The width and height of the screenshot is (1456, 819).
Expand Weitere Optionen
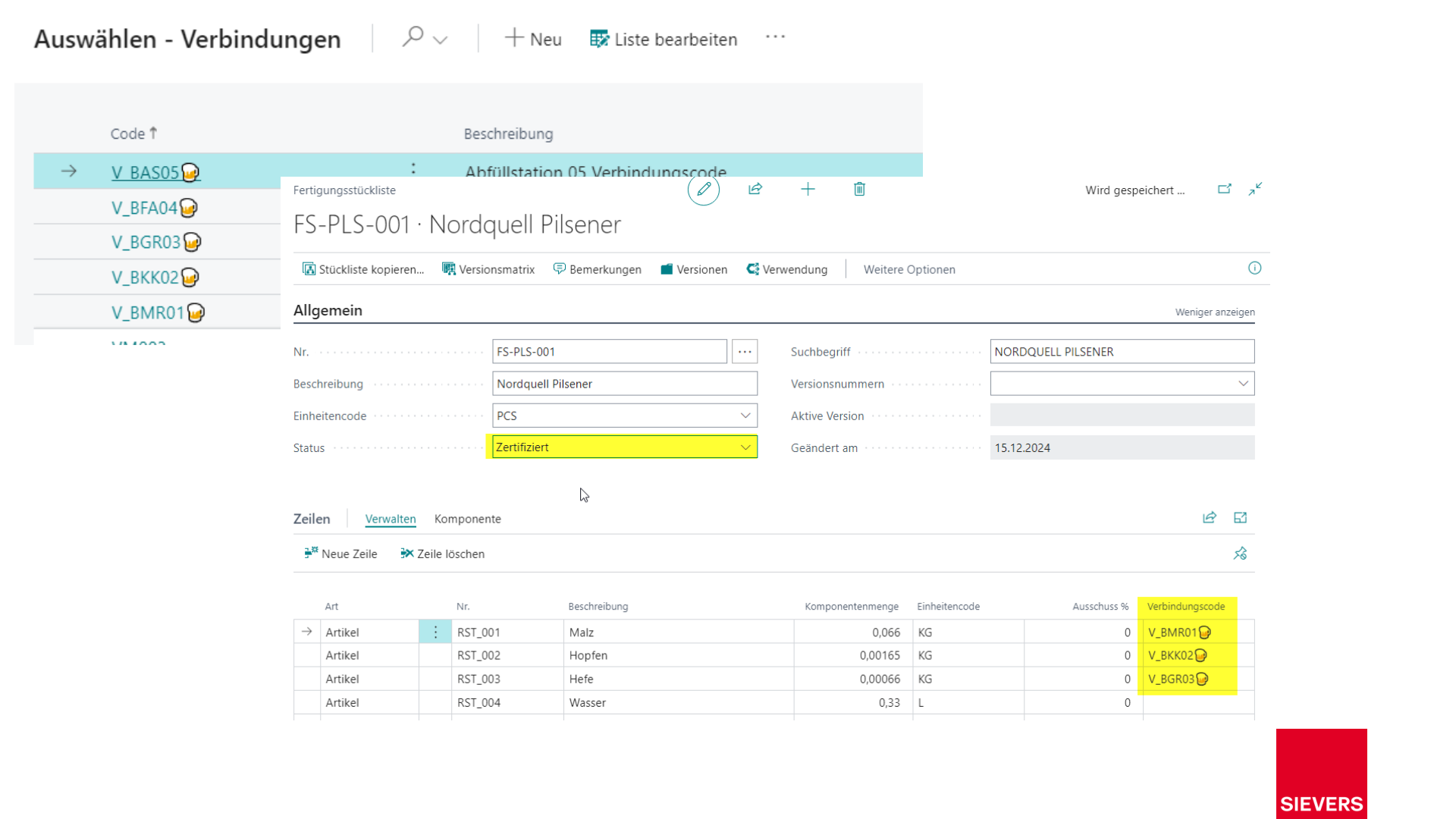tap(909, 269)
